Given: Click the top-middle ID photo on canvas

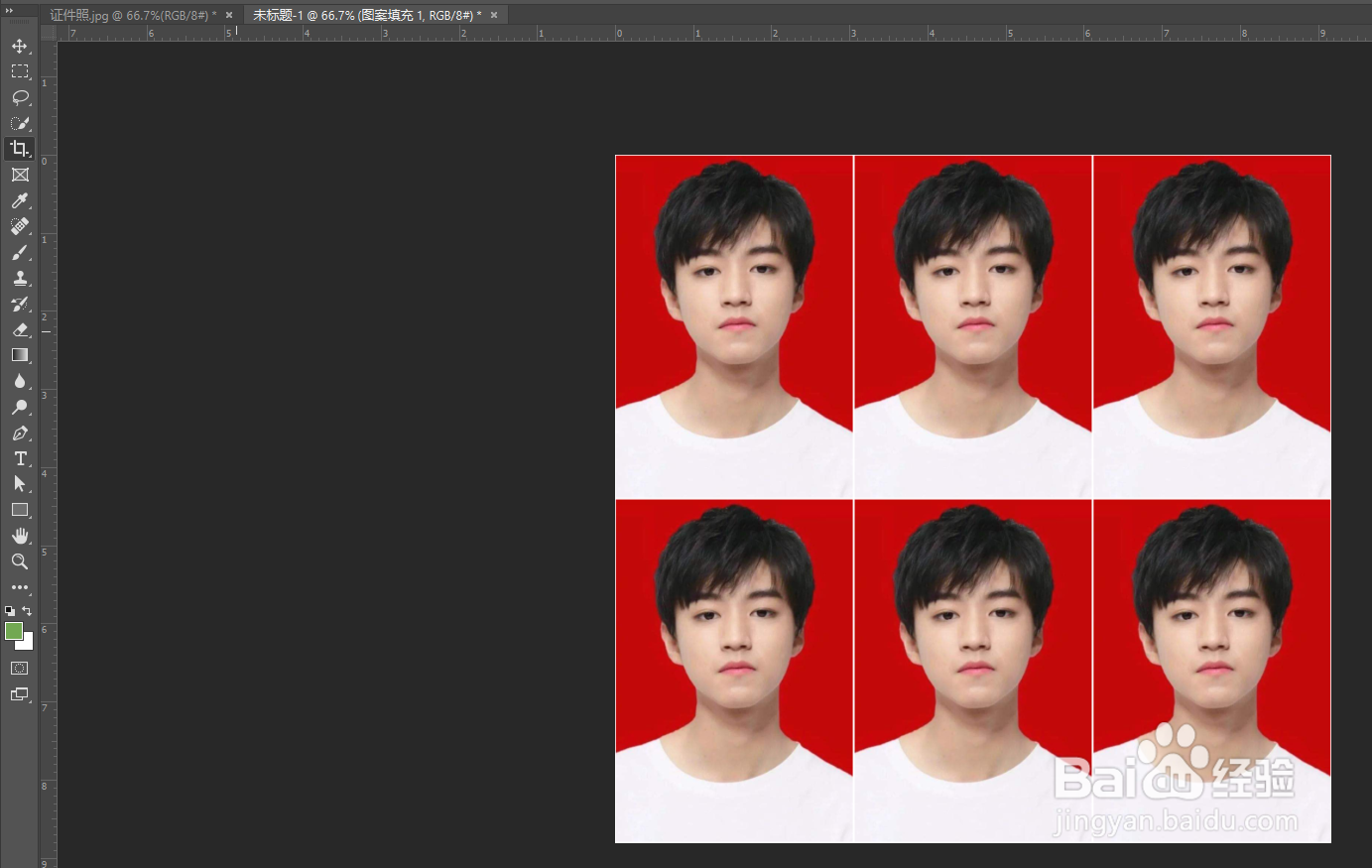Looking at the screenshot, I should coord(973,327).
